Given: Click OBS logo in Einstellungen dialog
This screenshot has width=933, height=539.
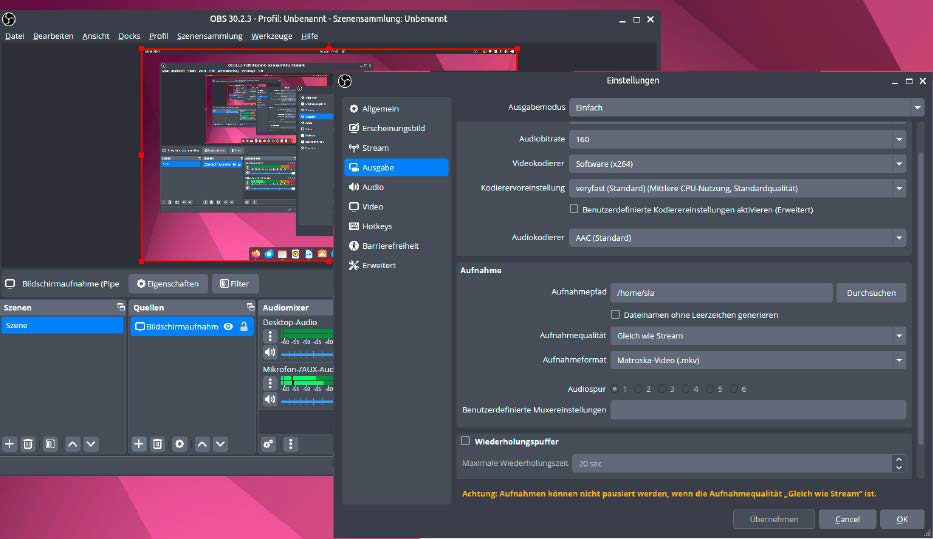Looking at the screenshot, I should coord(345,81).
